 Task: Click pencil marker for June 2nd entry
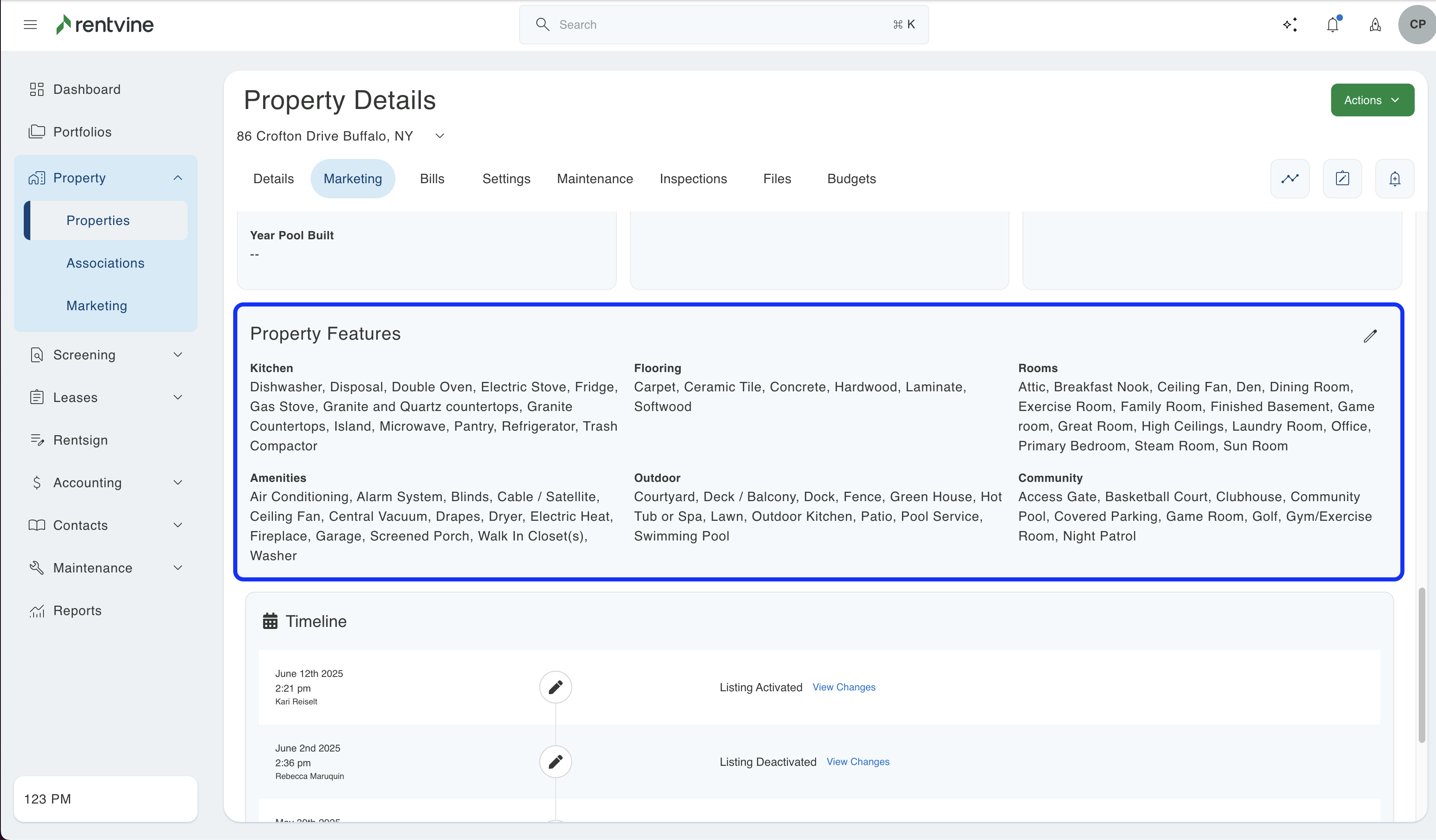555,761
